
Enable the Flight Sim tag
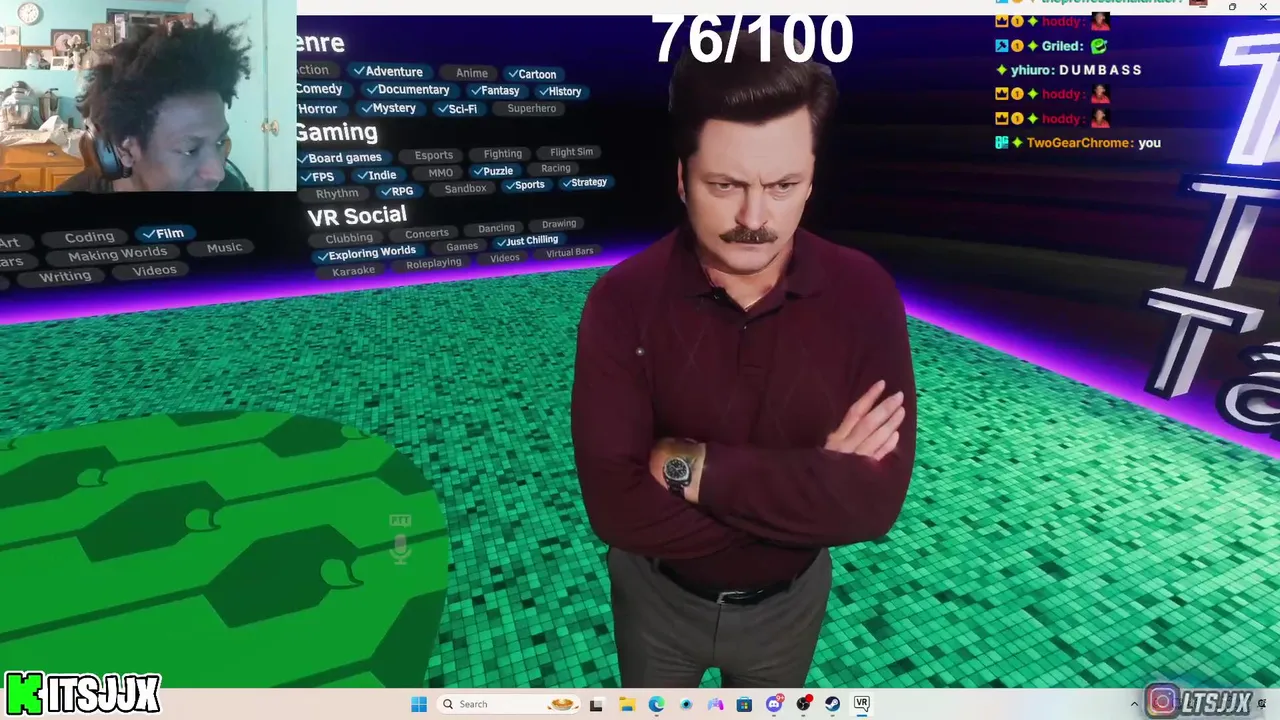point(572,152)
